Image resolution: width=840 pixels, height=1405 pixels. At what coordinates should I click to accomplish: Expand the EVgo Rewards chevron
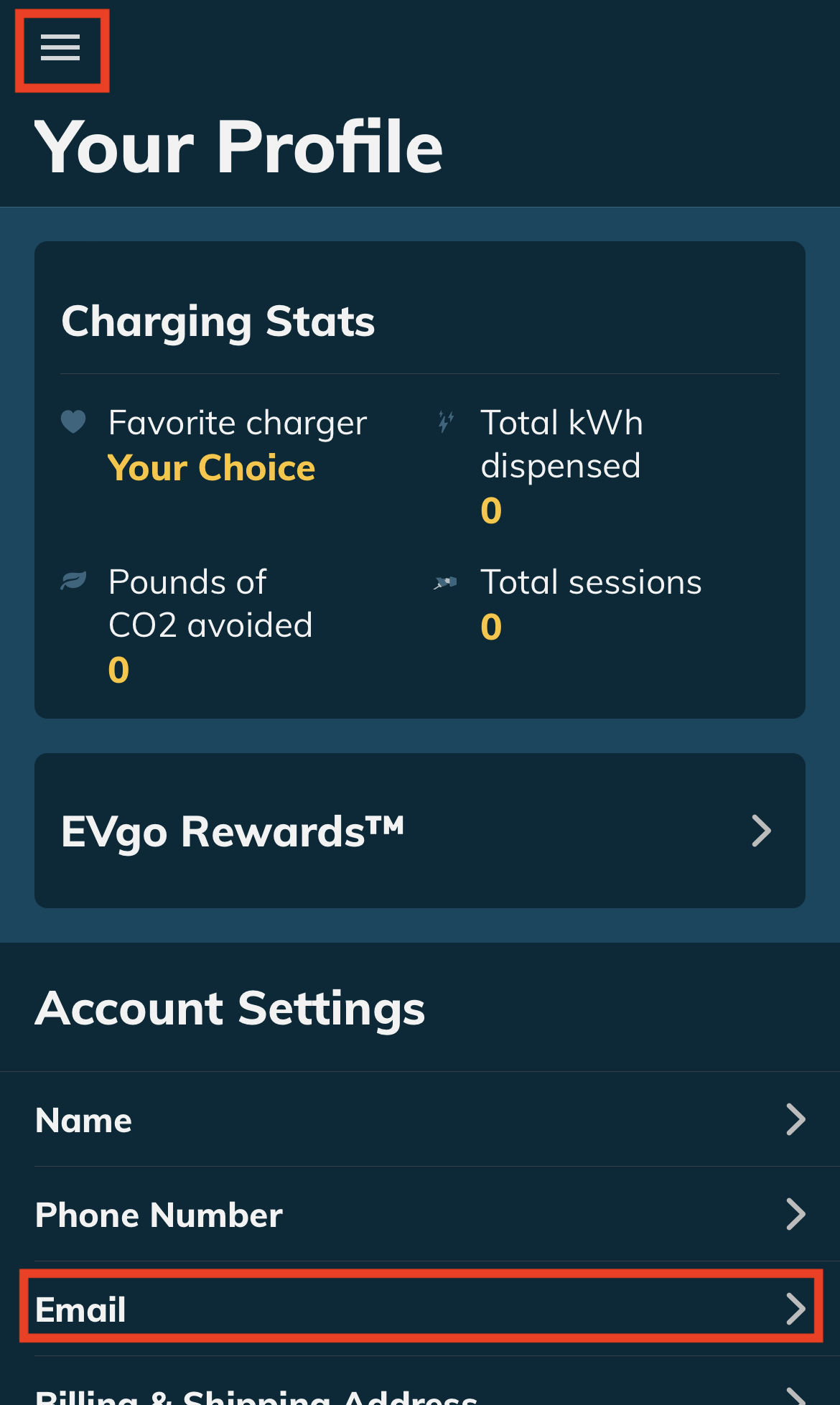coord(761,831)
